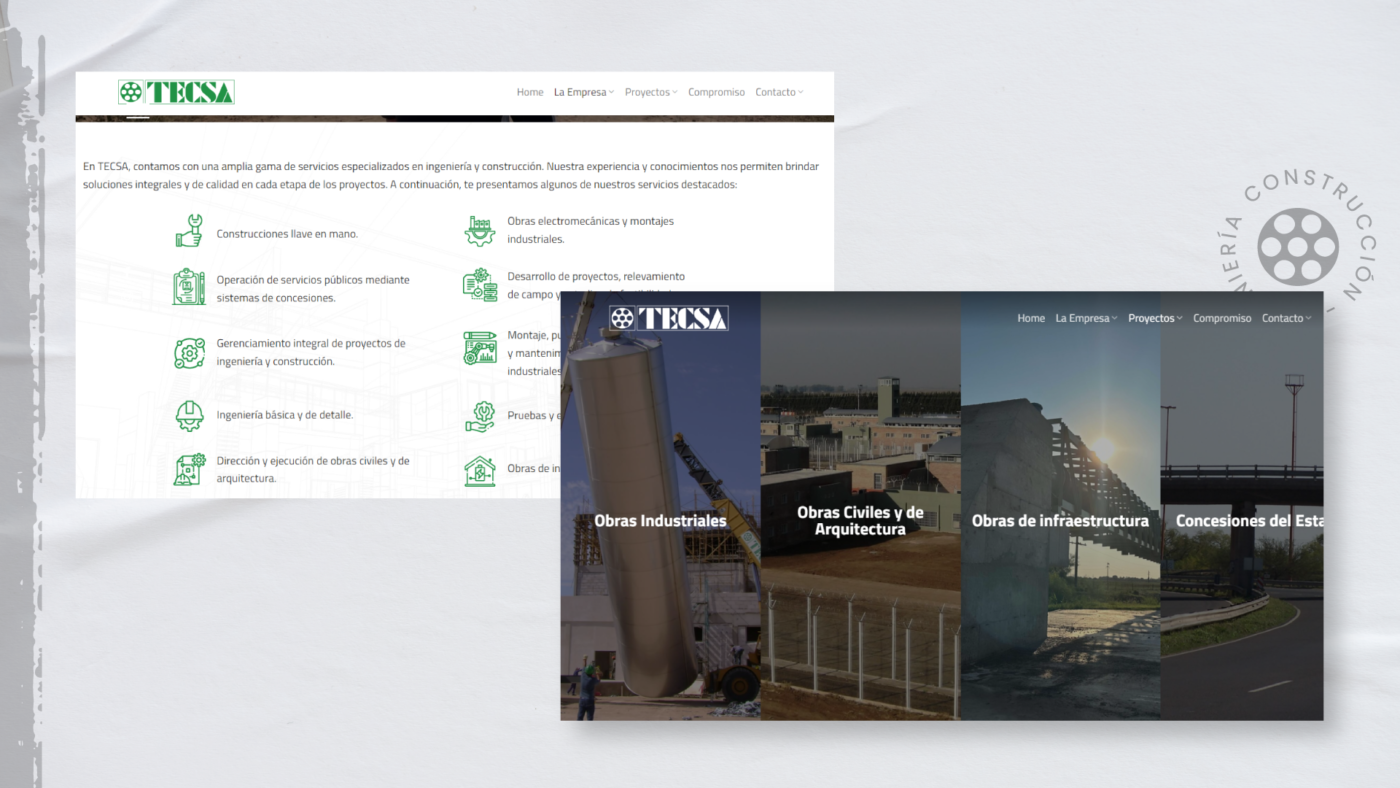The height and width of the screenshot is (788, 1400).
Task: Click the factory gear icon for Obras electromecánicas
Action: click(480, 231)
